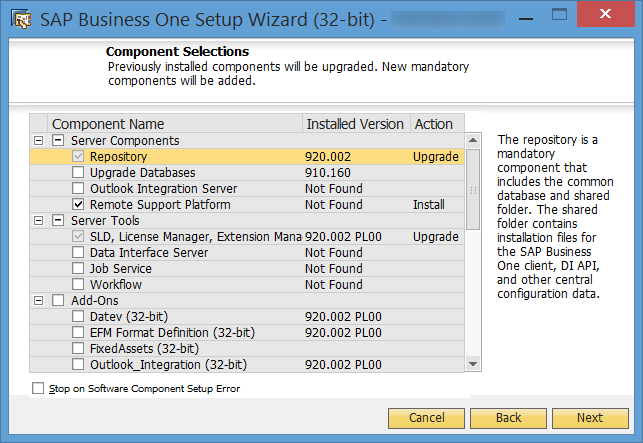Click the Component Name column header

[x=175, y=123]
